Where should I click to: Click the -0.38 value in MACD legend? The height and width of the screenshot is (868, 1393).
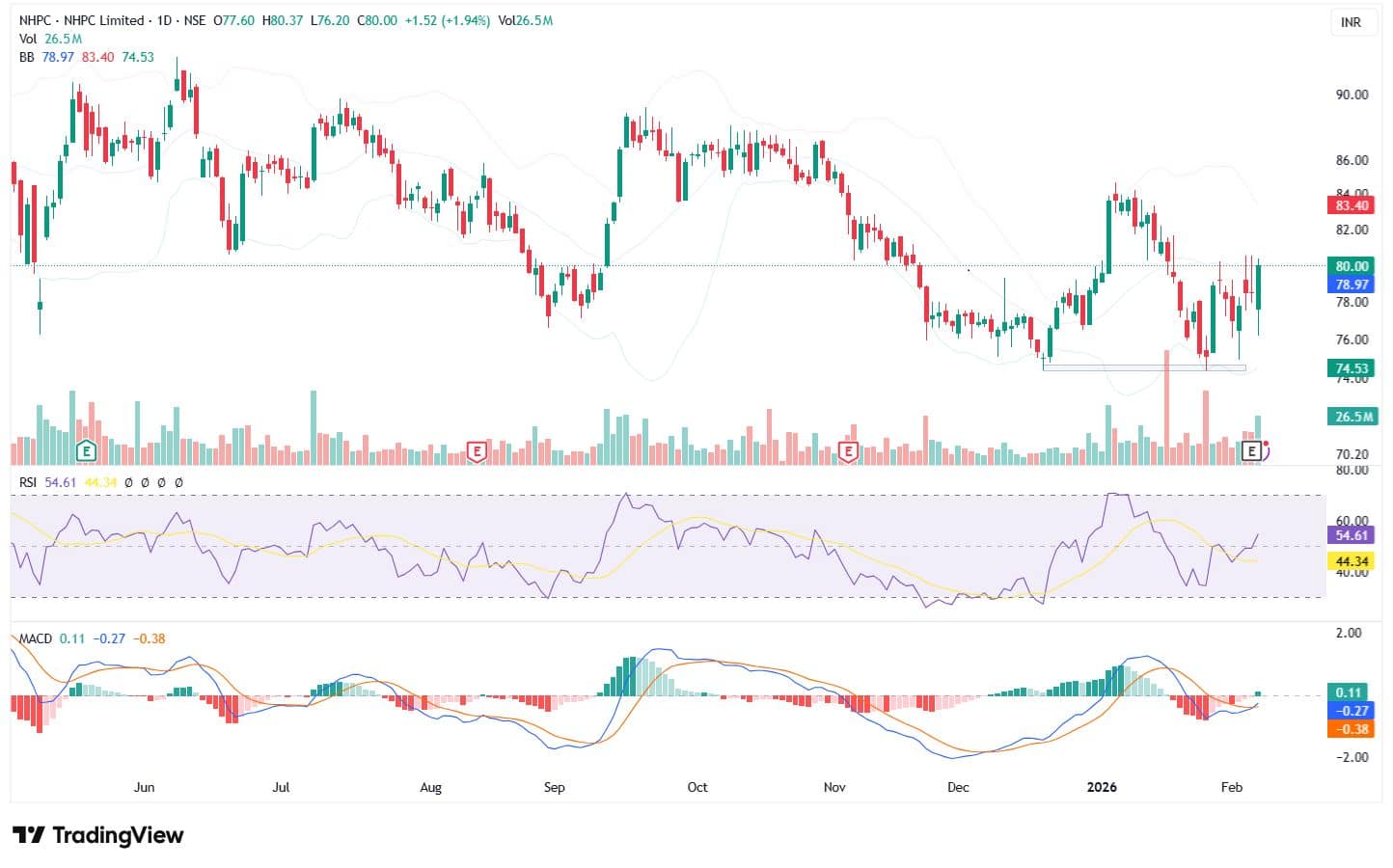(x=150, y=638)
